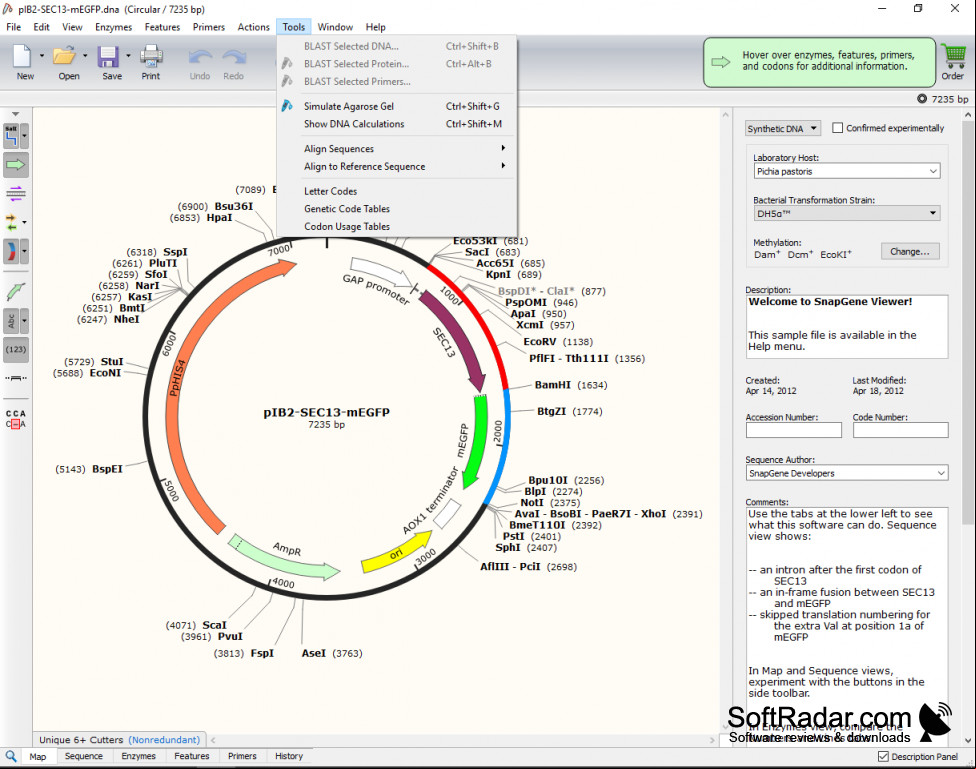Screen dimensions: 976x769
Task: Expand the Align Sequences submenu
Action: [397, 149]
